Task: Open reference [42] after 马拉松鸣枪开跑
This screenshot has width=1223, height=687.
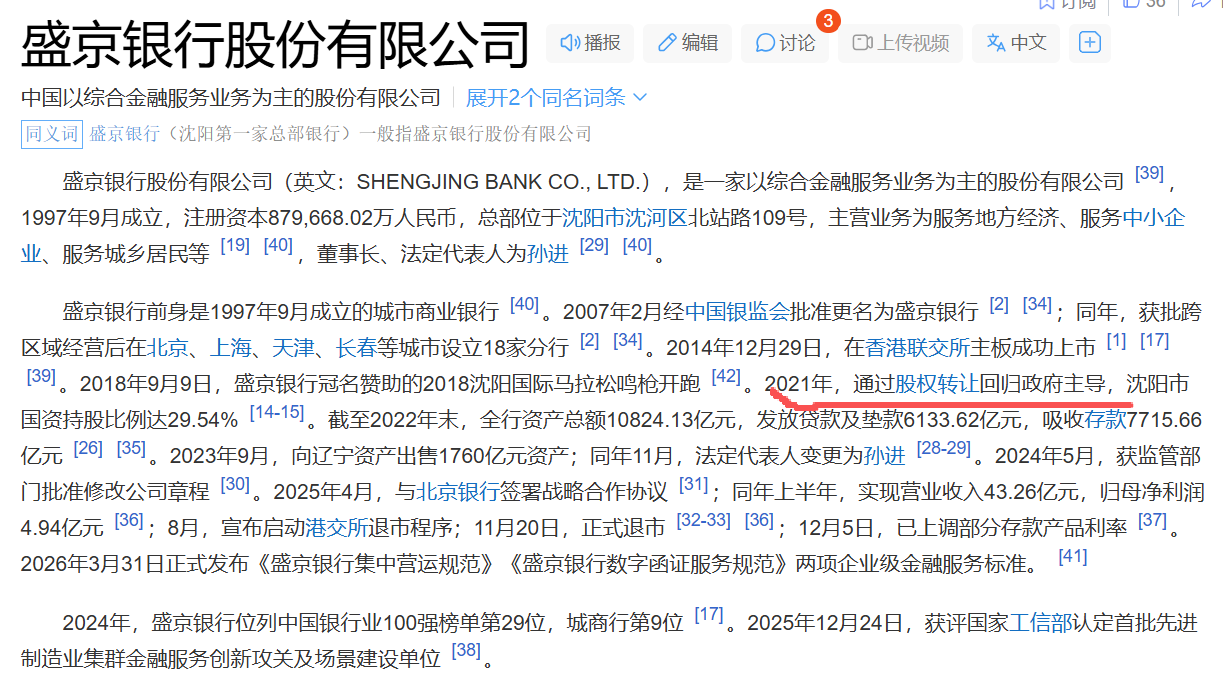Action: click(726, 376)
